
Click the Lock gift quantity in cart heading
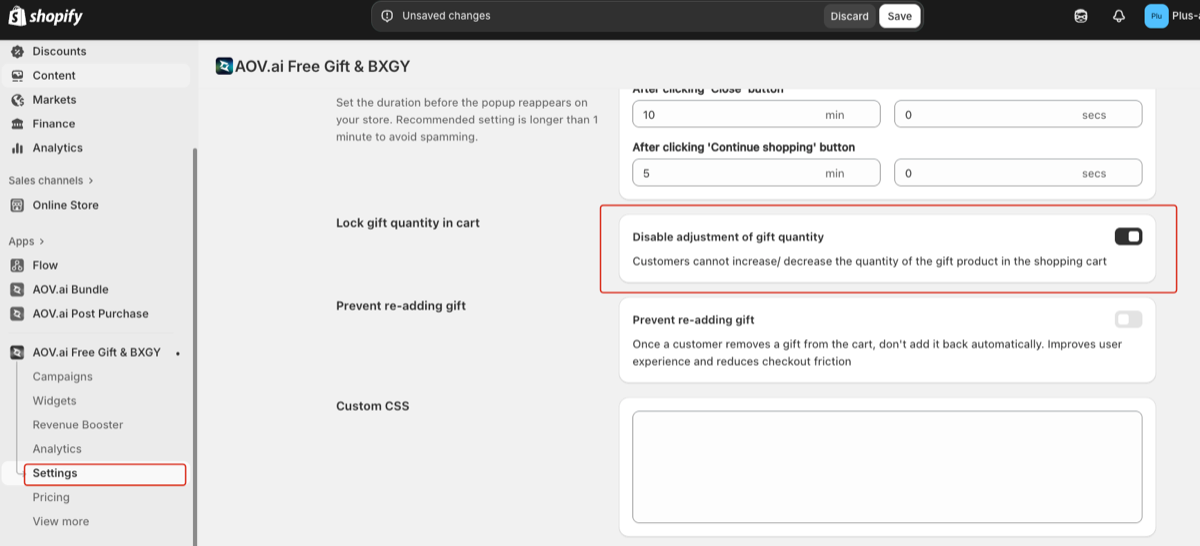tap(408, 222)
